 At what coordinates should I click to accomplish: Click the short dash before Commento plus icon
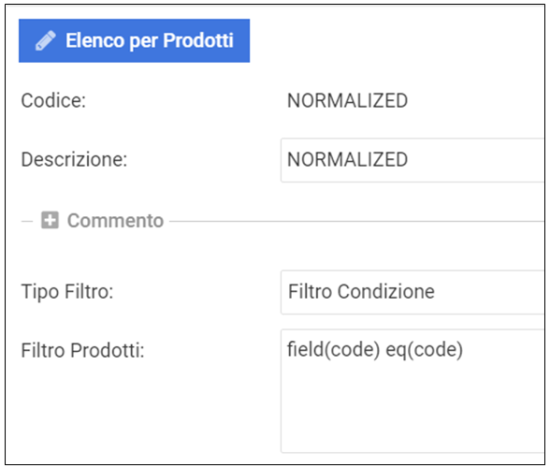[27, 221]
